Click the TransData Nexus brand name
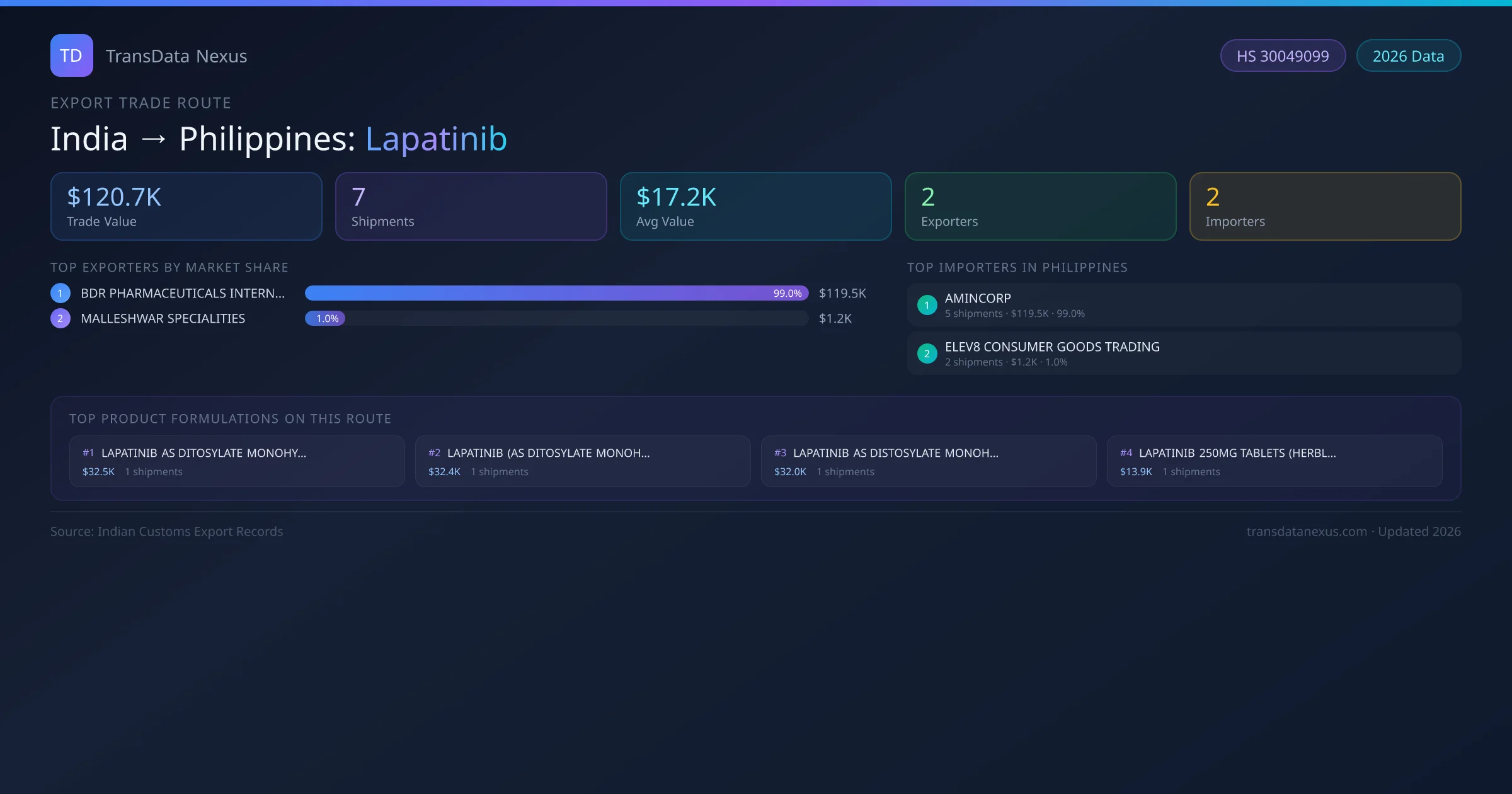The width and height of the screenshot is (1512, 794). tap(176, 56)
